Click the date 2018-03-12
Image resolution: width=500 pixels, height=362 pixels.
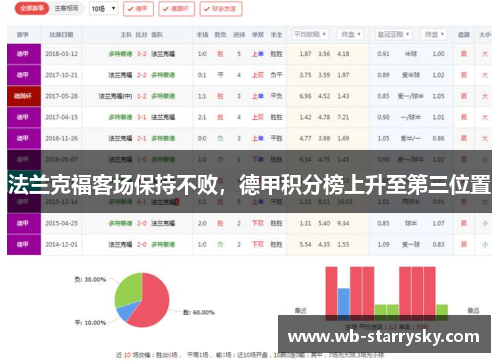pyautogui.click(x=61, y=54)
